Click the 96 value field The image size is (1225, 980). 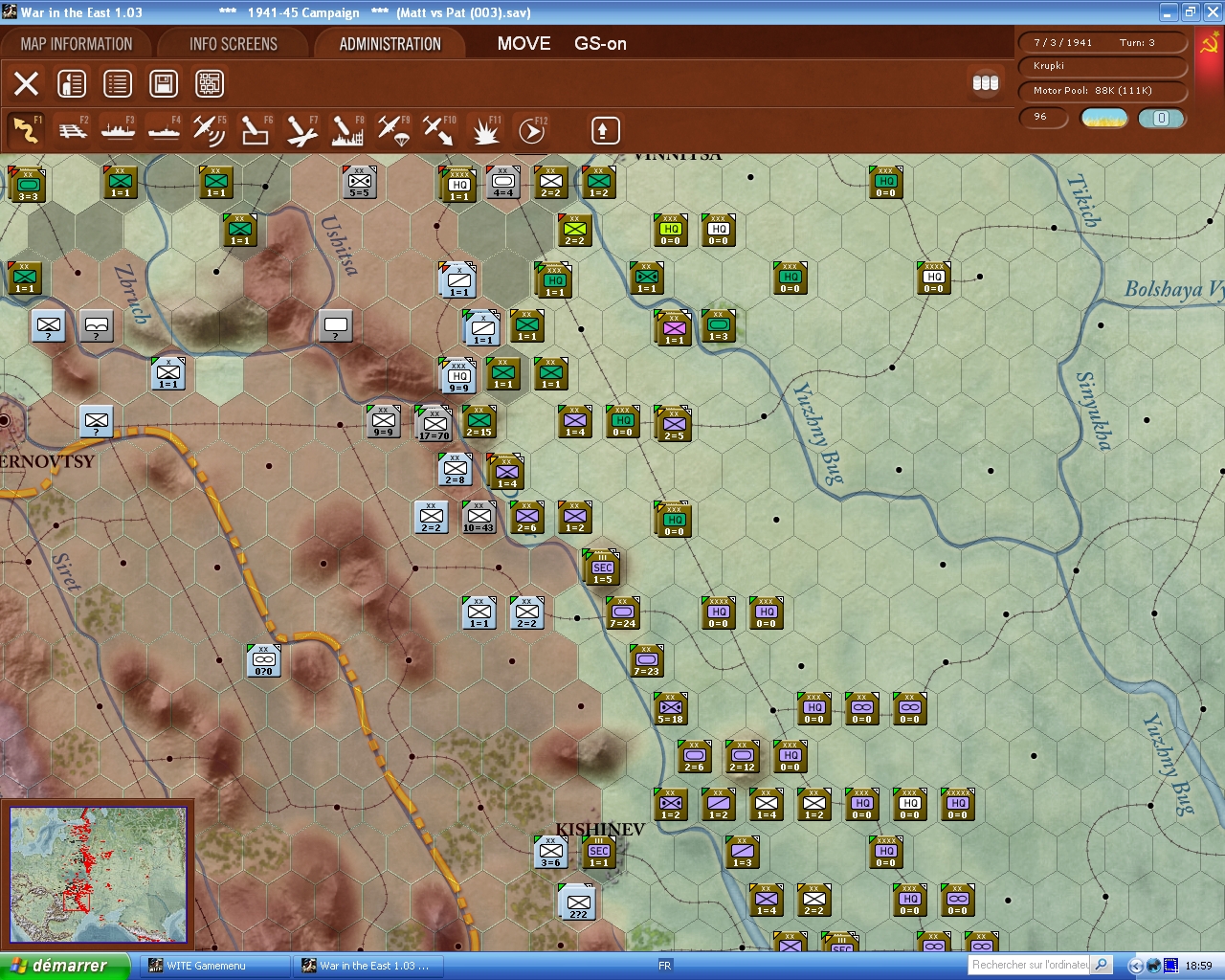(x=1045, y=117)
